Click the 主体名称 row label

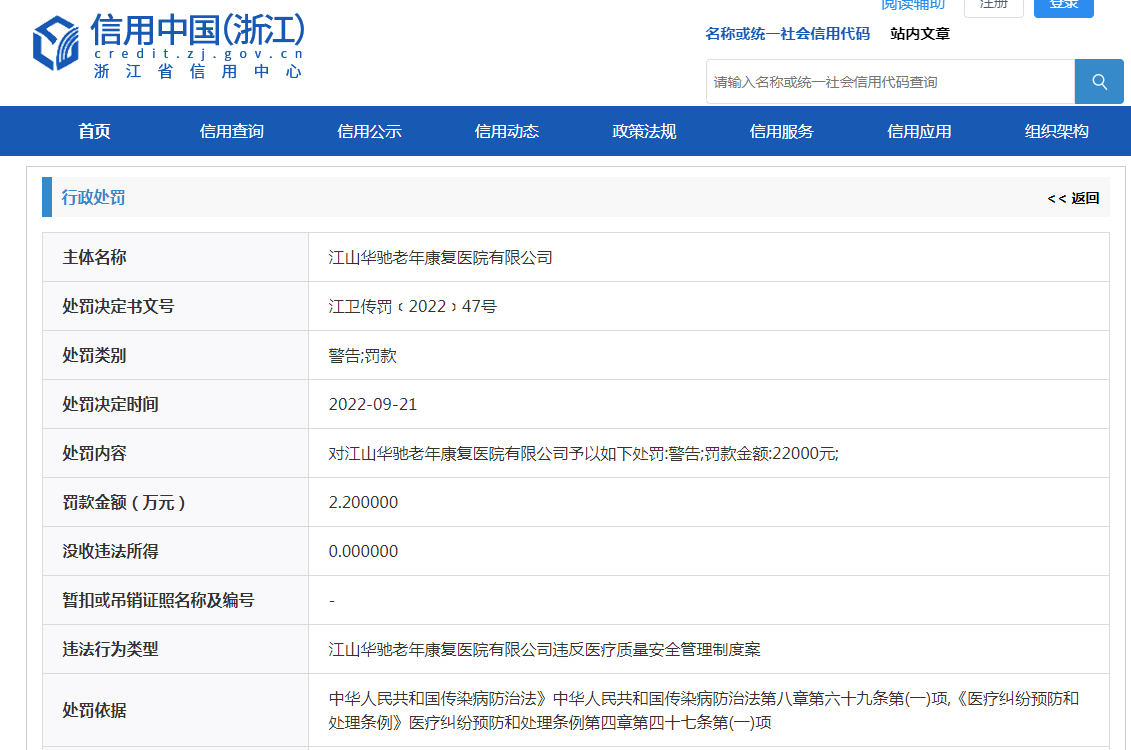94,257
